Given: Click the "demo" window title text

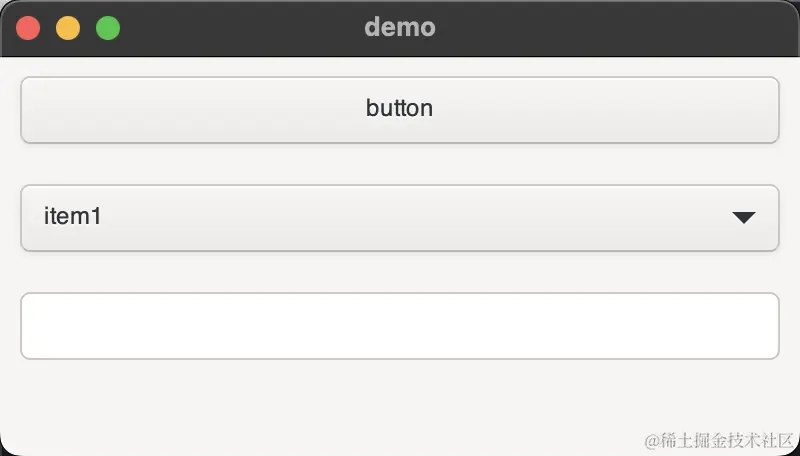Looking at the screenshot, I should click(x=399, y=27).
